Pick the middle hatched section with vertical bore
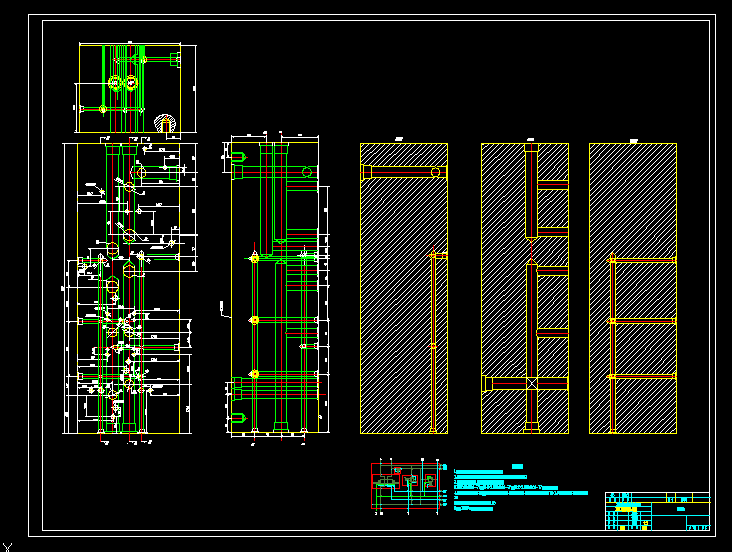The width and height of the screenshot is (732, 552). (x=525, y=288)
